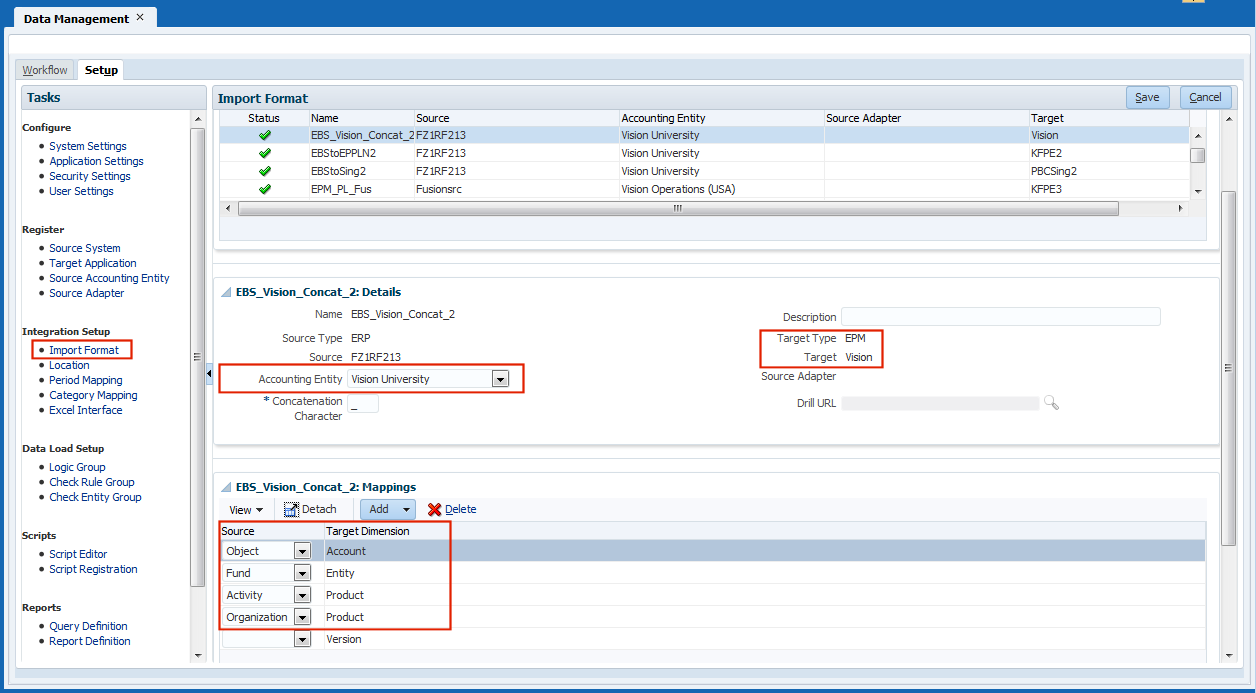Open the Script Editor task link
The width and height of the screenshot is (1256, 693).
[78, 554]
